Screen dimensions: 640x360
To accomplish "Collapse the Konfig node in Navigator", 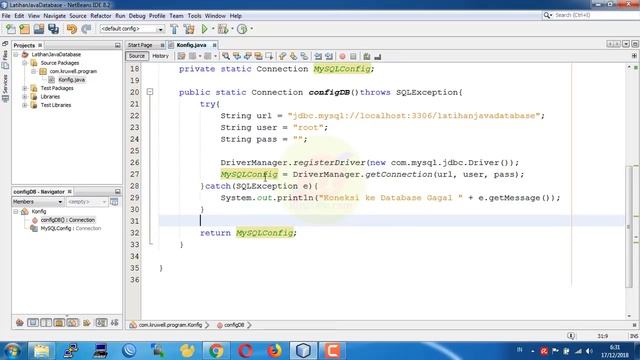I will click(16, 211).
